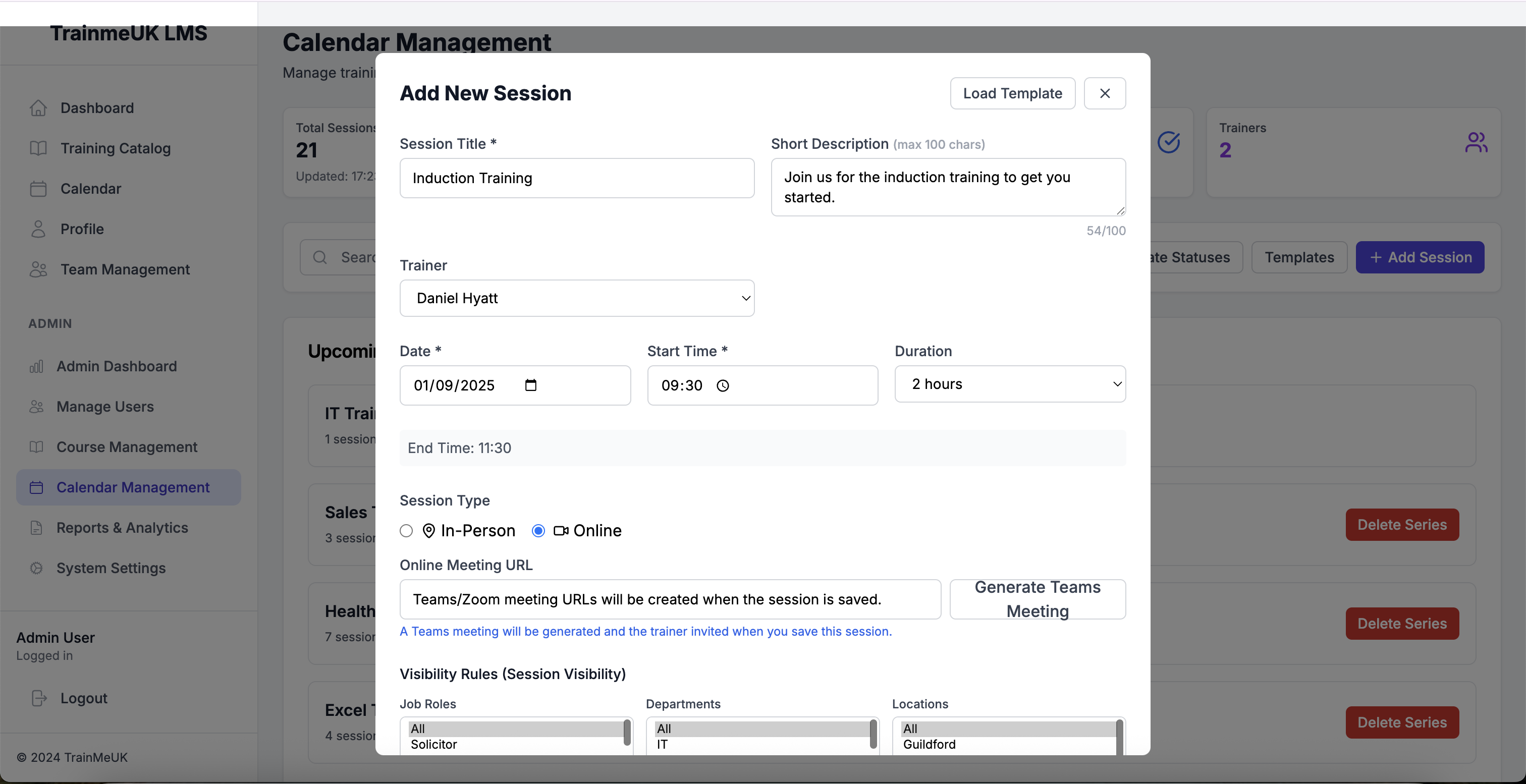Click the Add Session button
The image size is (1526, 784).
(1420, 257)
